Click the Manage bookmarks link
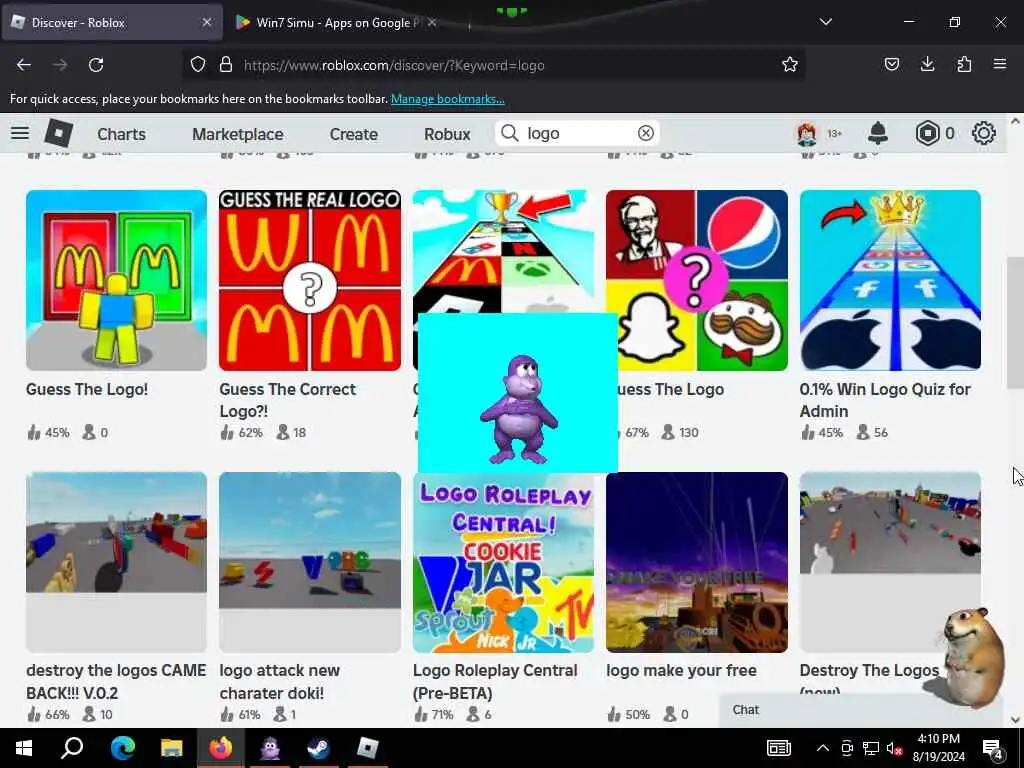Screen dimensions: 1024x768 pyautogui.click(x=447, y=99)
